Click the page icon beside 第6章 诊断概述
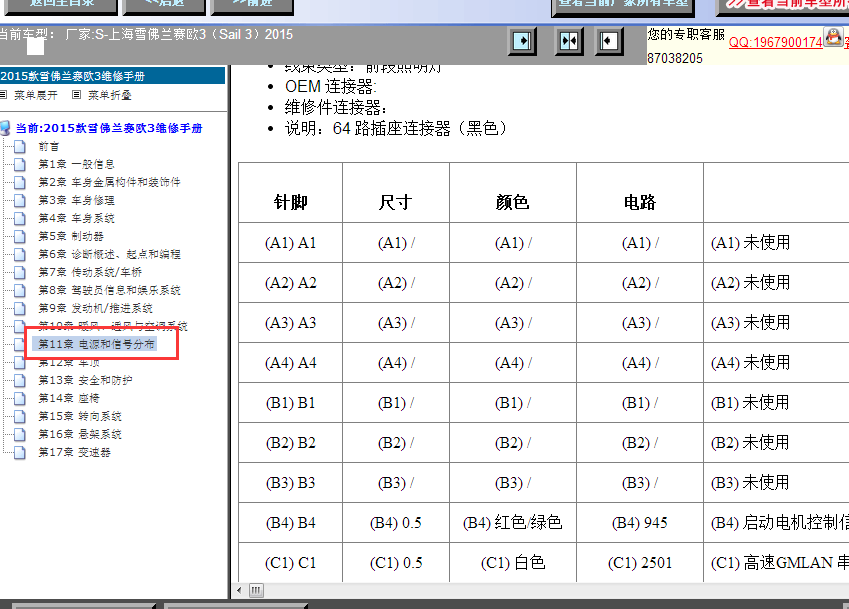Viewport: 849px width, 609px height. point(19,254)
